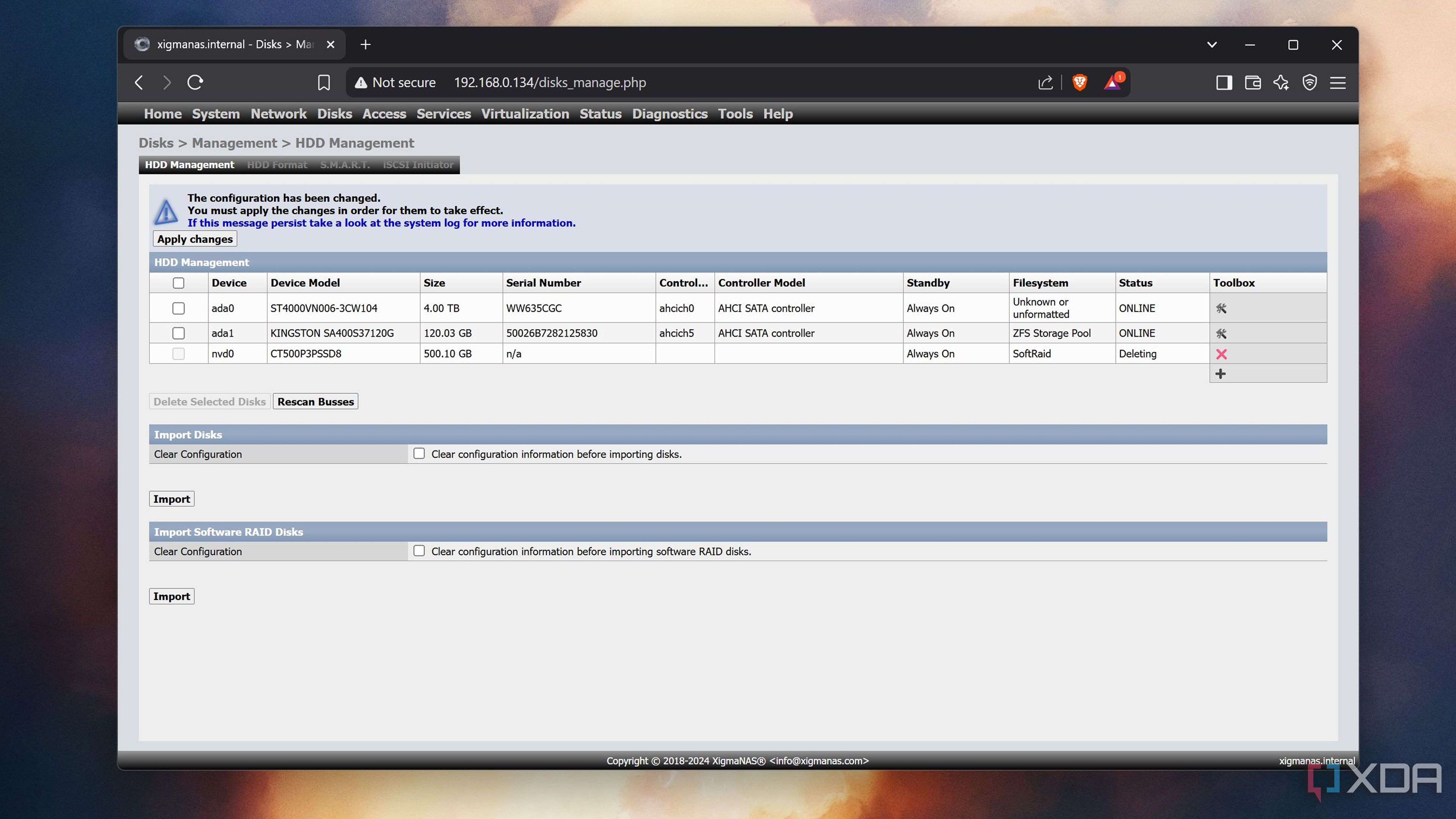
Task: Enable clear configuration before importing software RAID disks
Action: pyautogui.click(x=419, y=551)
